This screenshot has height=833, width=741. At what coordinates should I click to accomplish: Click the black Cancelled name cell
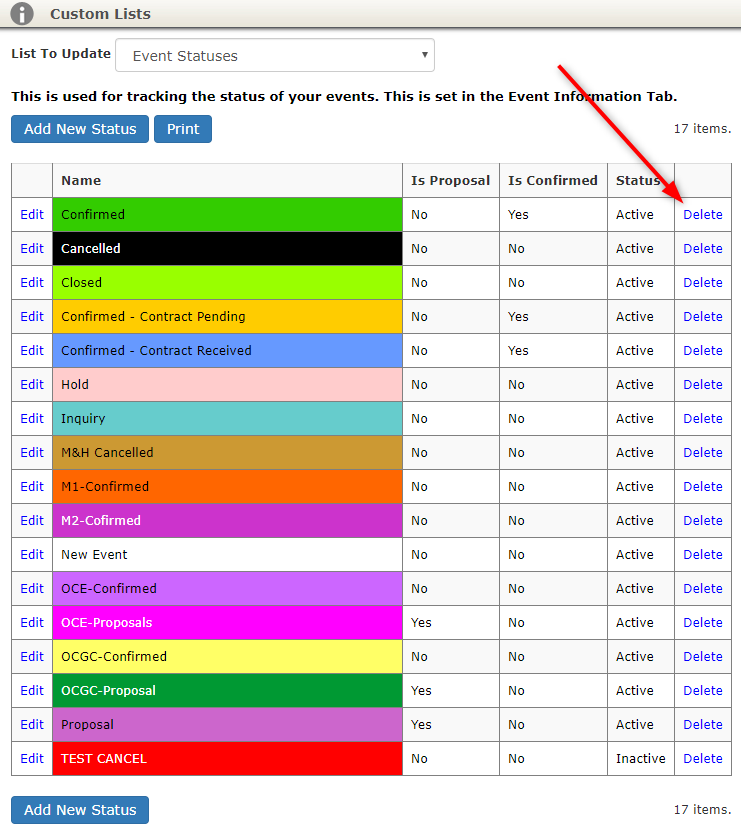[227, 249]
